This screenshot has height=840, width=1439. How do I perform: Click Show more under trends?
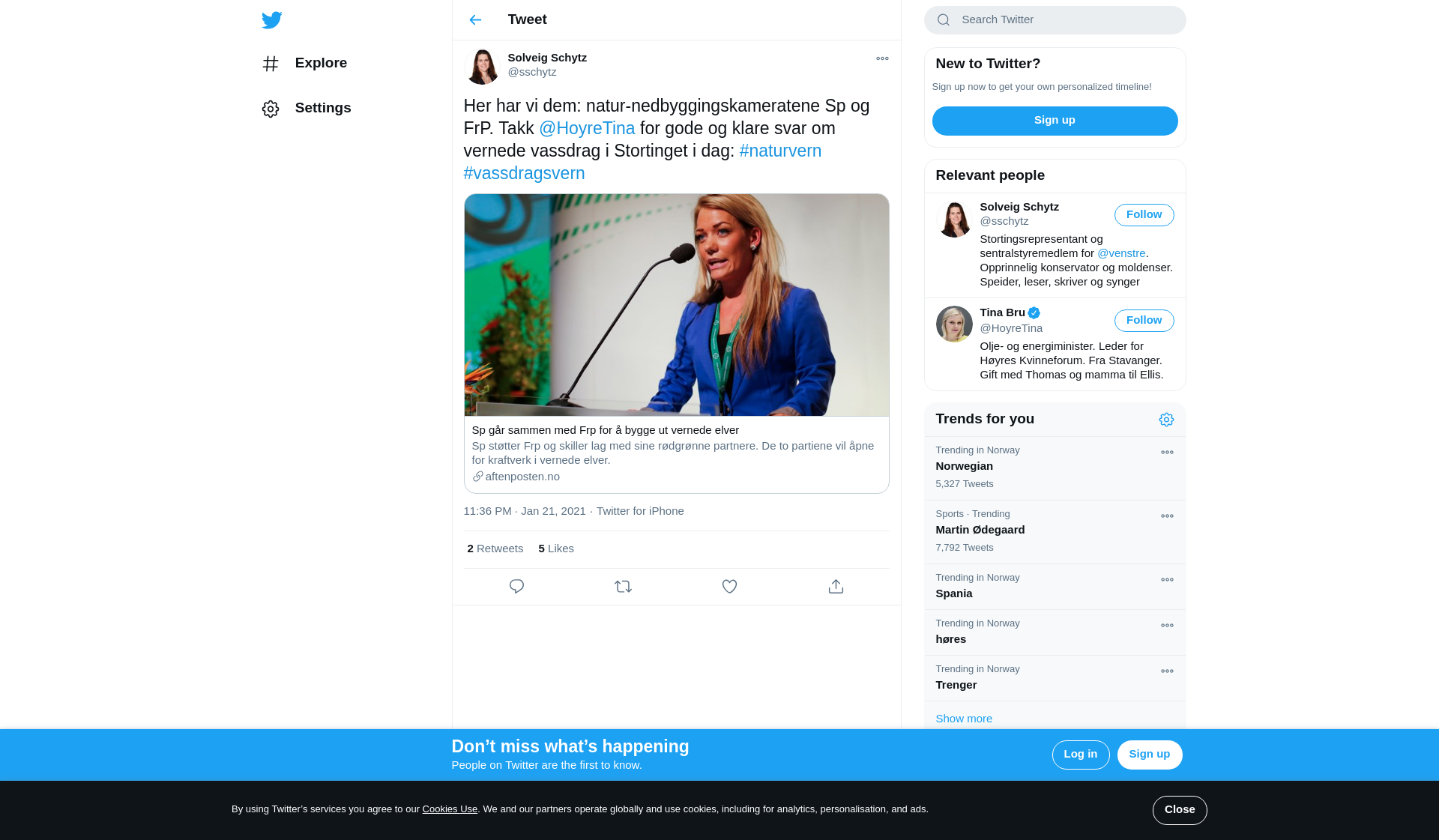point(964,719)
